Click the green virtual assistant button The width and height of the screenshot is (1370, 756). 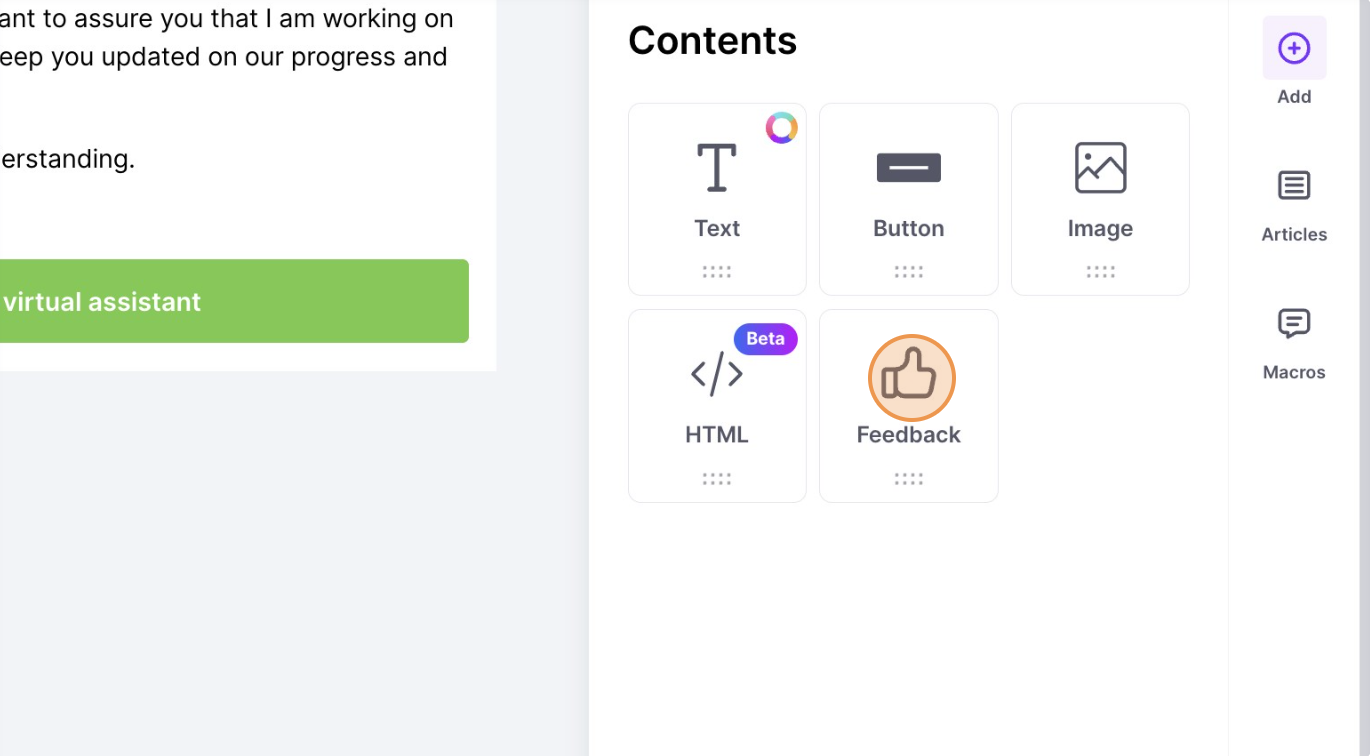coord(234,301)
